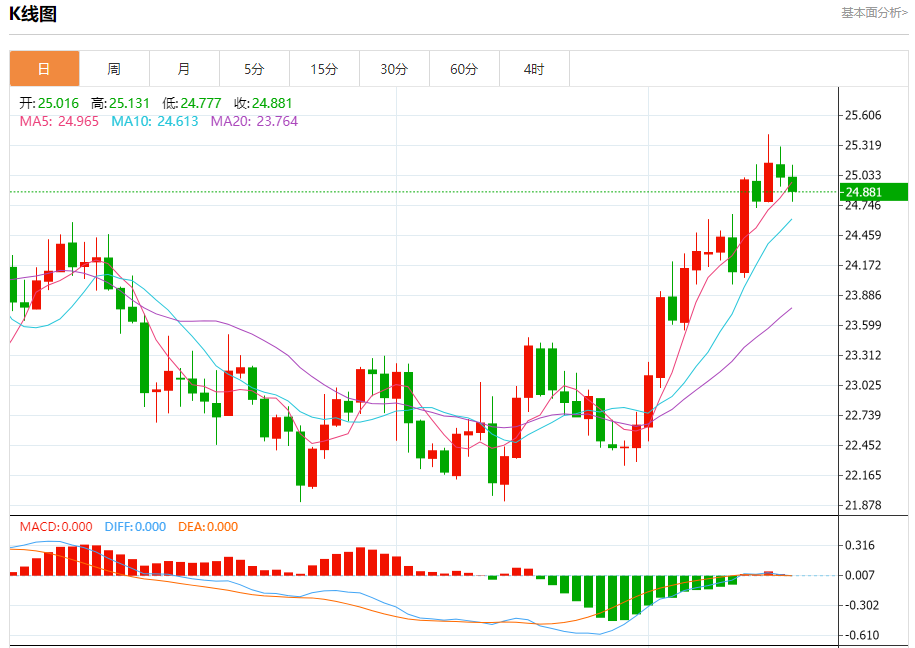The image size is (915, 648).
Task: Switch to the 月 monthly tab
Action: click(184, 69)
